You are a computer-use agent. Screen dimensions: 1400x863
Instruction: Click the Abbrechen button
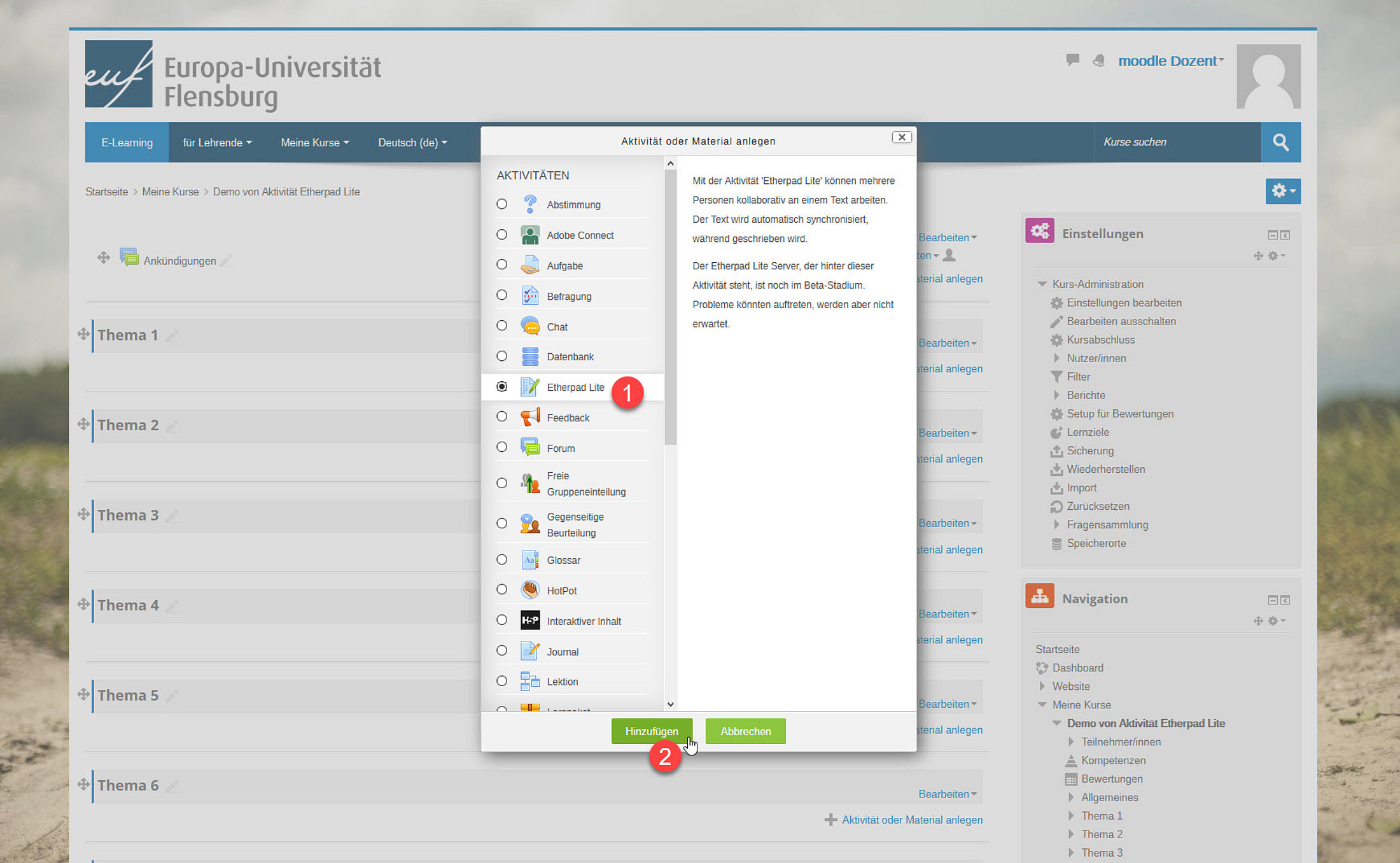(x=745, y=731)
